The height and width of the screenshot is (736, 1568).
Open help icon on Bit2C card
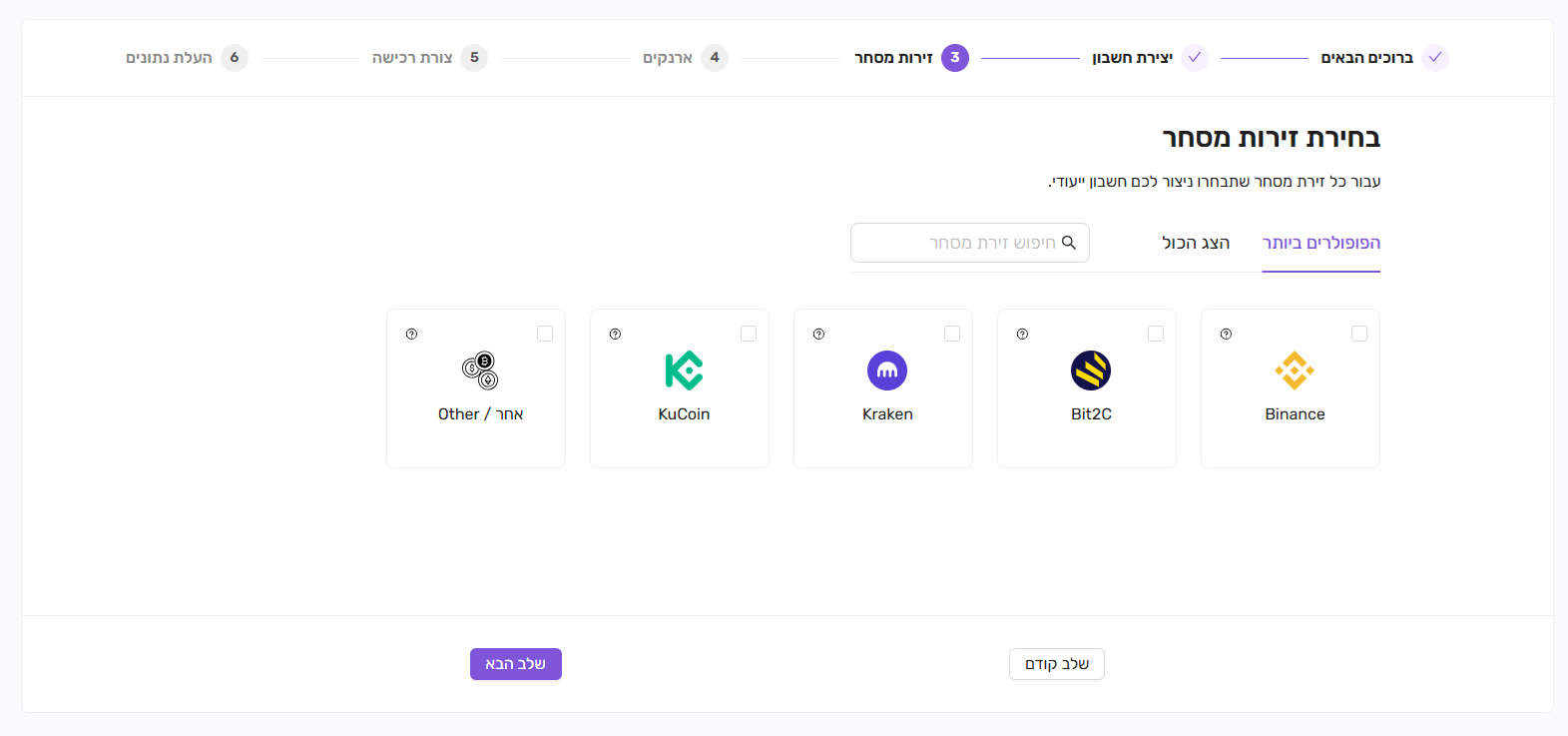[x=1022, y=334]
